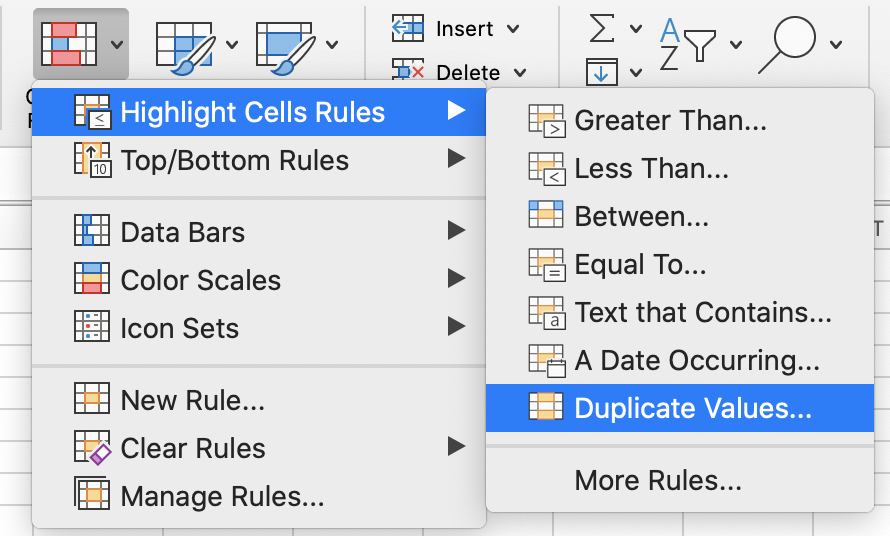Choose More Rules… option
This screenshot has height=536, width=890.
pyautogui.click(x=680, y=480)
